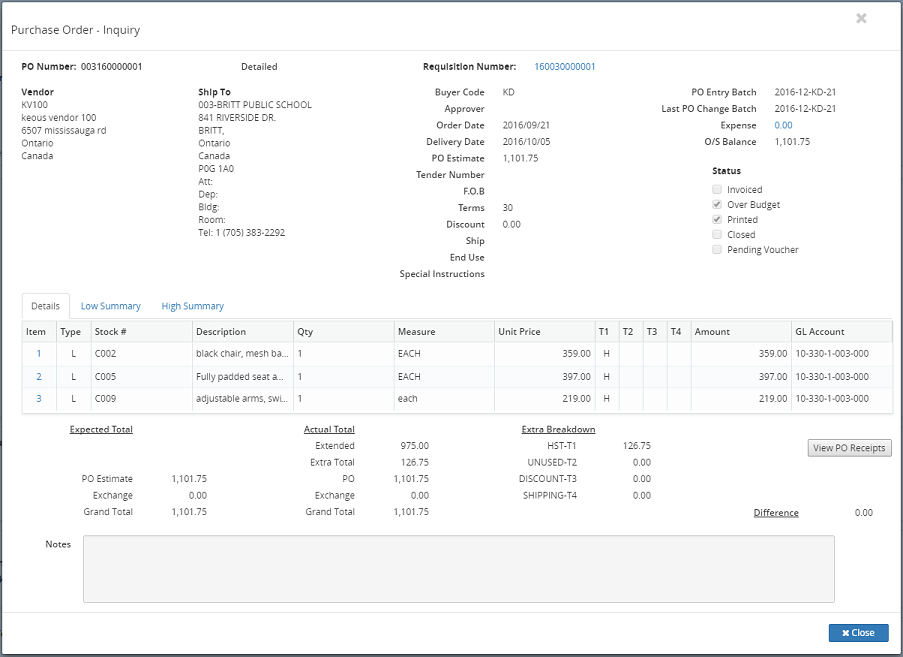Toggle the Pending Voucher checkbox
Screen dimensions: 903x657
pos(717,250)
